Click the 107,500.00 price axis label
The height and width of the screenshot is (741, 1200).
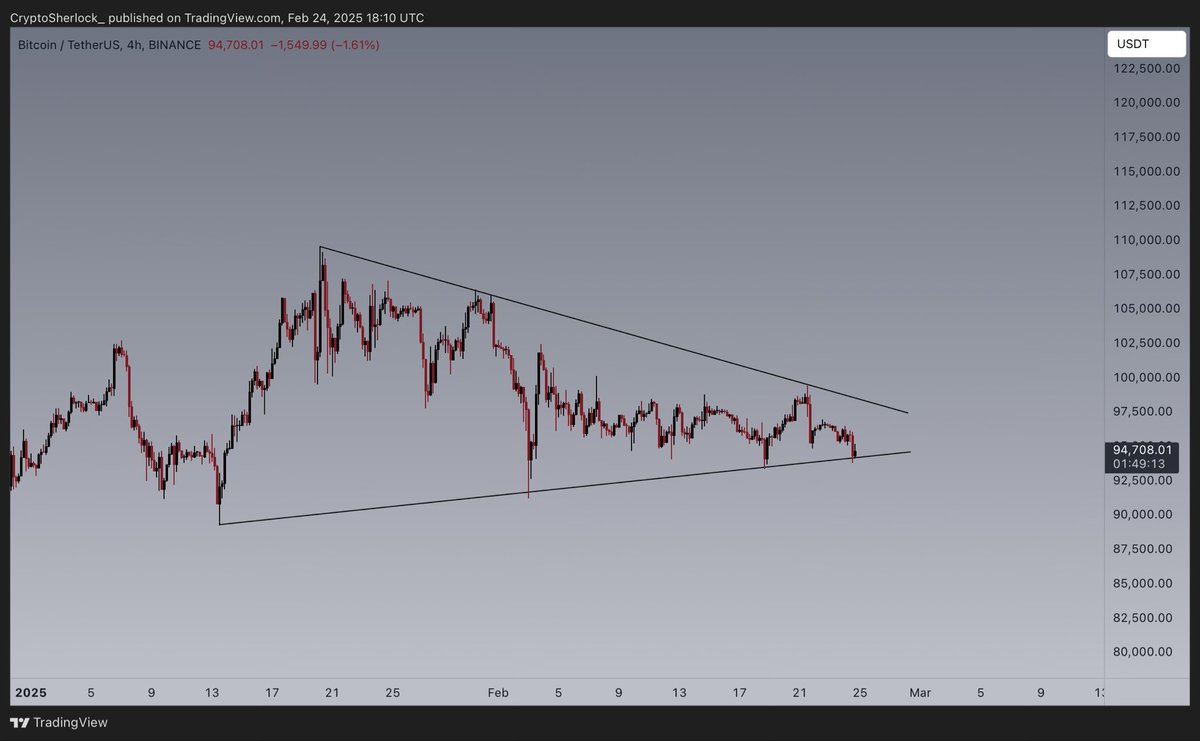[1146, 274]
